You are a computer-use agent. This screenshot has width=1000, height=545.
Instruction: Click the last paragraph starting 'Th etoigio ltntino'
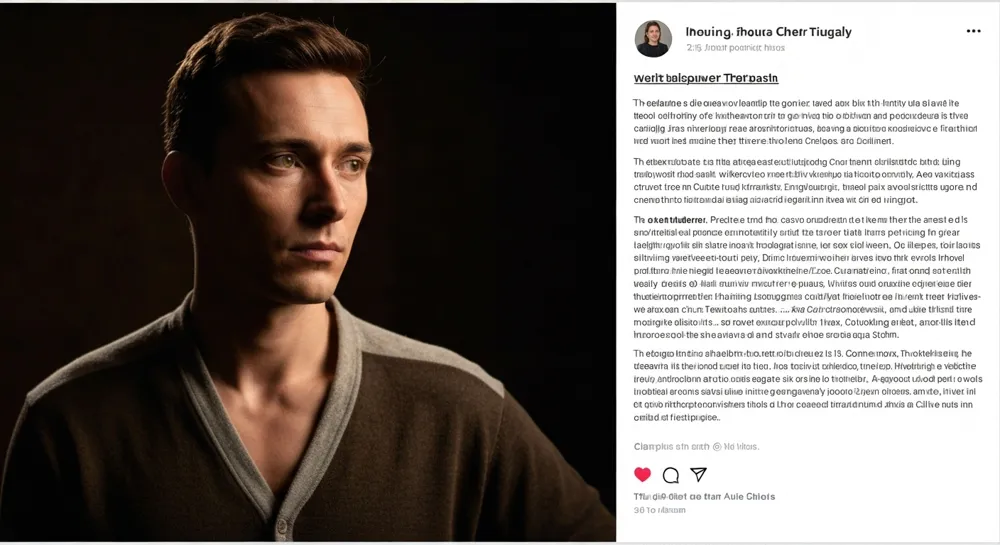pos(805,385)
